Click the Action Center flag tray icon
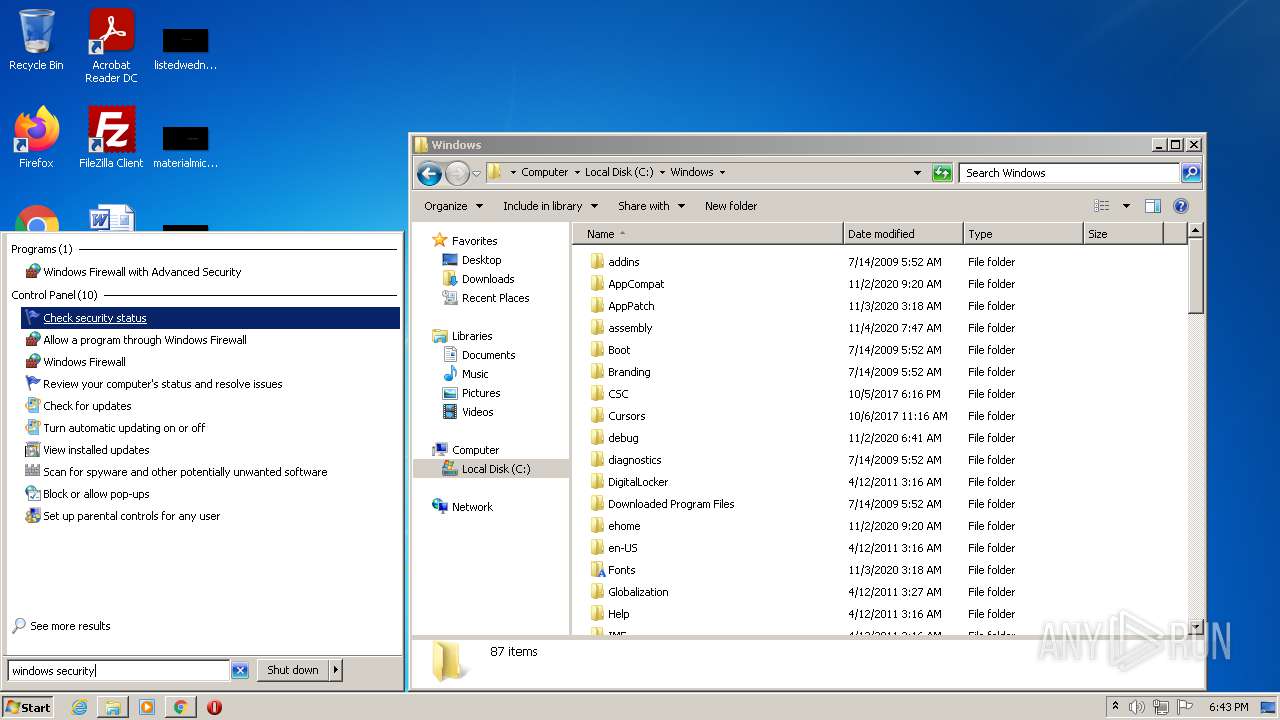Viewport: 1280px width, 720px height. tap(1184, 707)
